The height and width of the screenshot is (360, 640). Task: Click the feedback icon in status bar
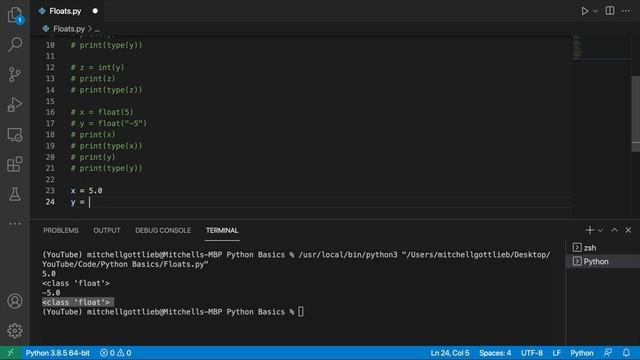point(608,353)
